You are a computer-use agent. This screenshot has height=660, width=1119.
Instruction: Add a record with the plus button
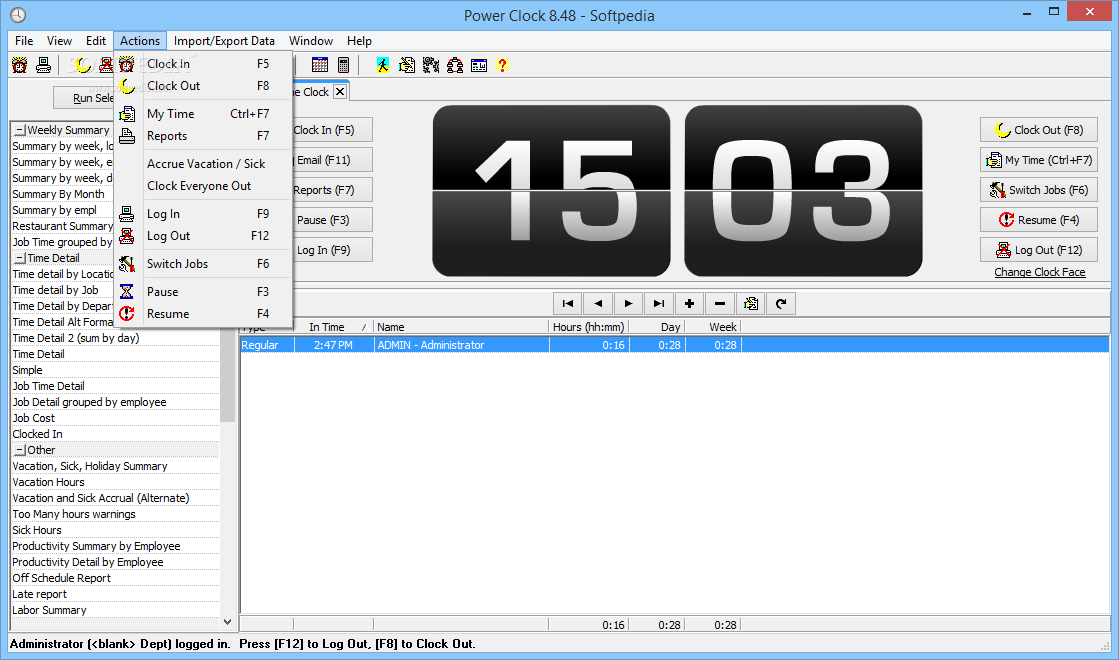689,303
